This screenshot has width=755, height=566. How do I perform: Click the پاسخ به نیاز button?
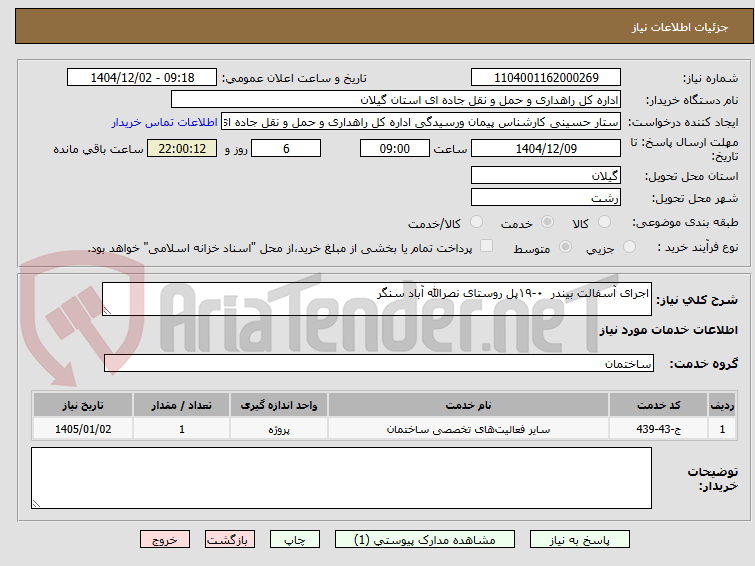pyautogui.click(x=580, y=540)
